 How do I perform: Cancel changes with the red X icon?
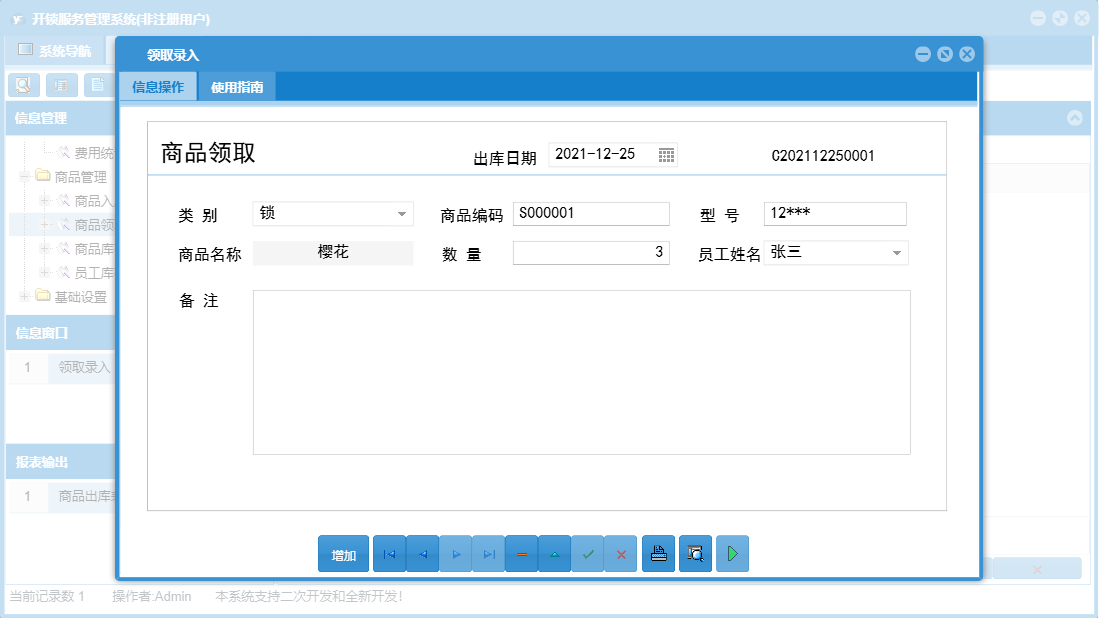coord(621,553)
